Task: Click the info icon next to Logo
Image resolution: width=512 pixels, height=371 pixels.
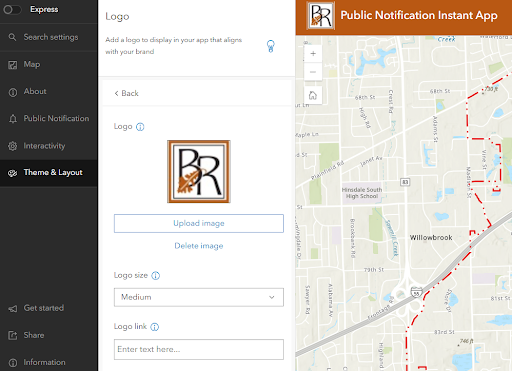Action: pos(140,127)
